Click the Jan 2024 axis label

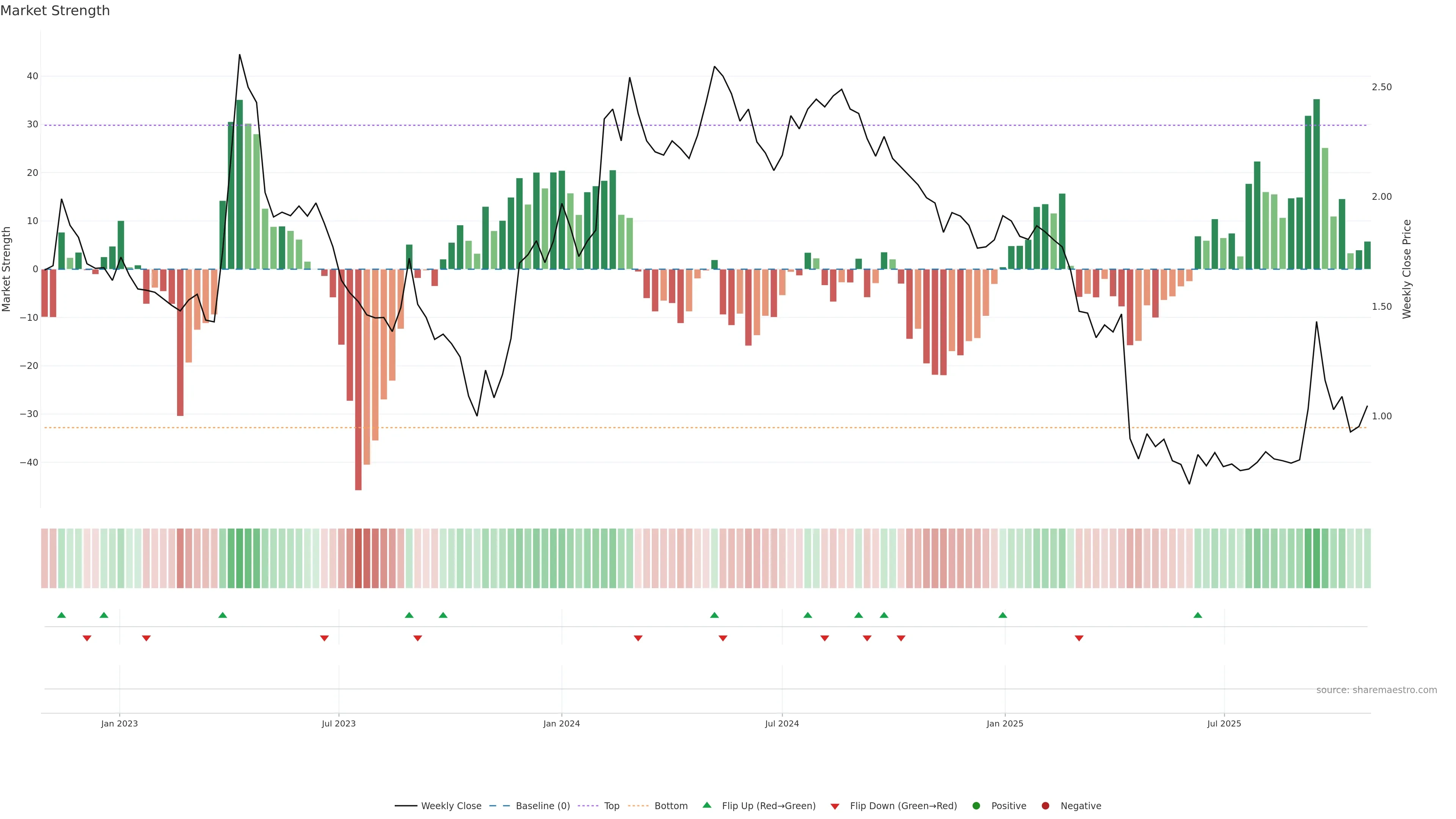pyautogui.click(x=561, y=723)
